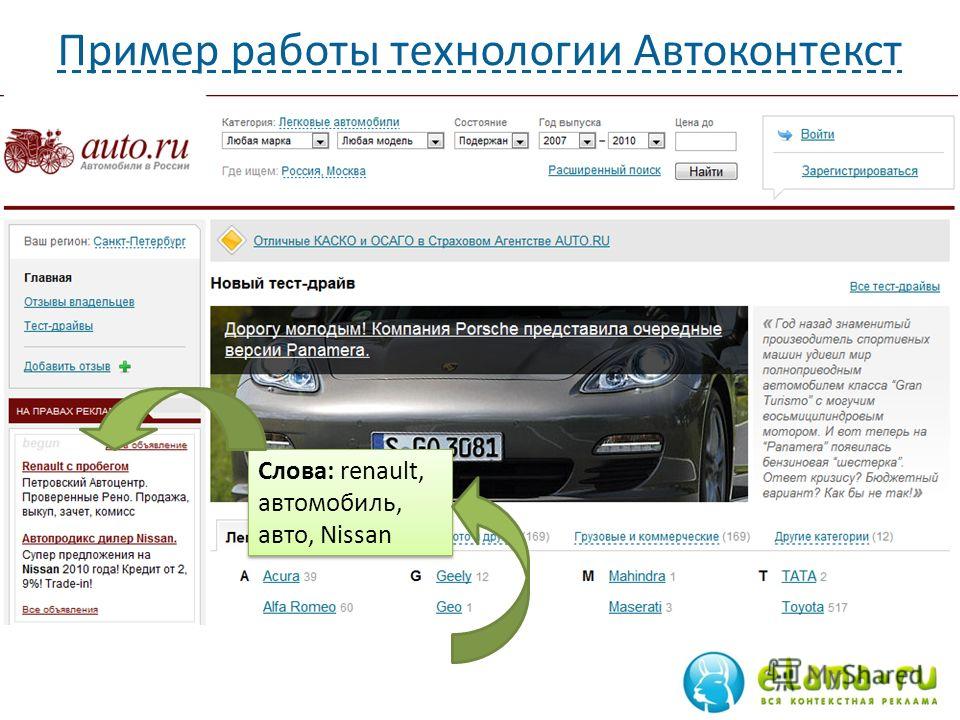
Task: Open Отзывы владельцев in sidebar
Action: point(79,302)
